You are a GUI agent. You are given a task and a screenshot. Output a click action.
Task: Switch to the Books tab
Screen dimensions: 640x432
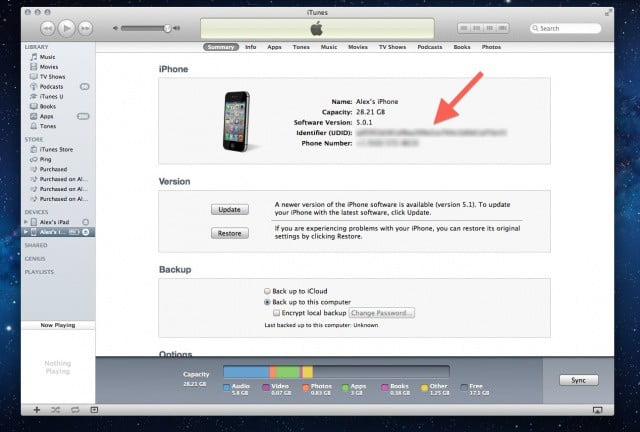click(462, 47)
